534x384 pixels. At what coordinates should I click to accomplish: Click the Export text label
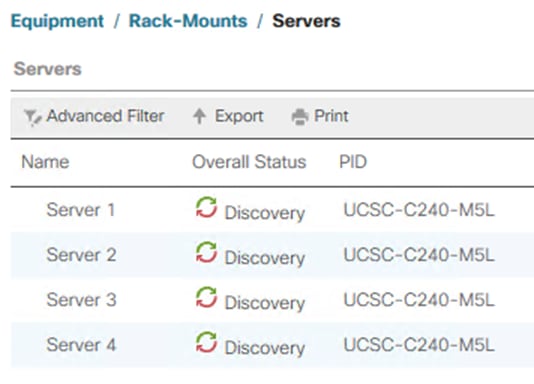click(239, 116)
